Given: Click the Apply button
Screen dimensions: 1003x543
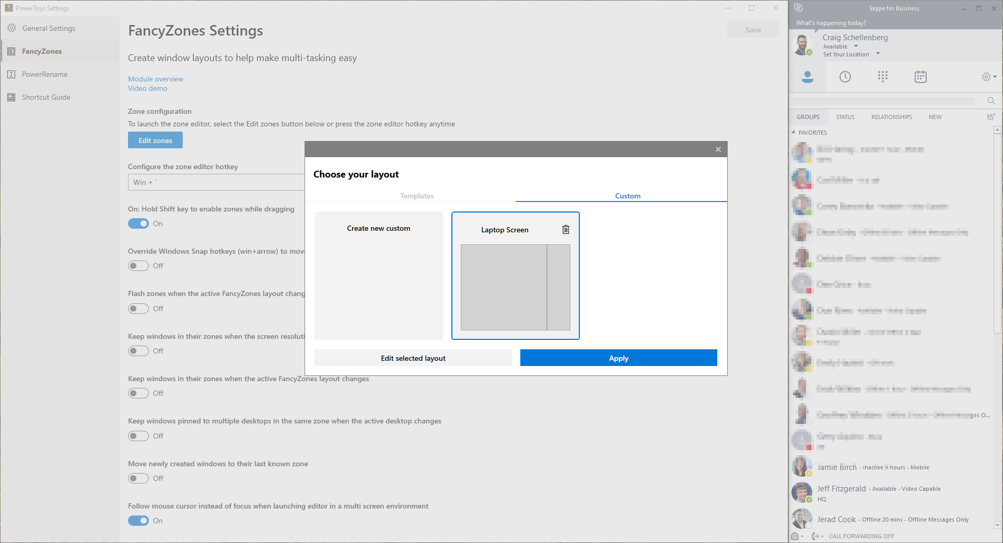Looking at the screenshot, I should 618,358.
